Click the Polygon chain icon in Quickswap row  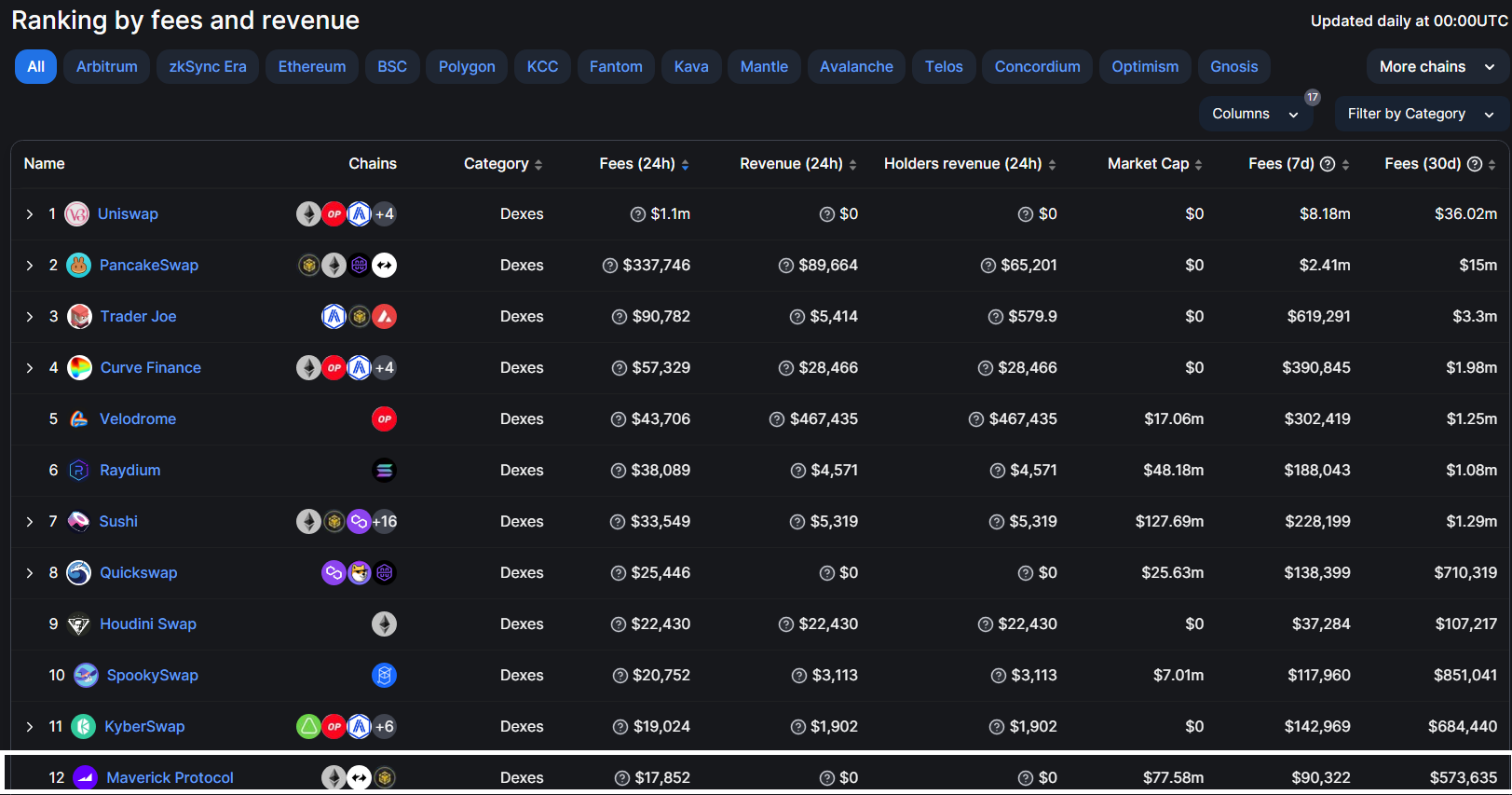334,573
